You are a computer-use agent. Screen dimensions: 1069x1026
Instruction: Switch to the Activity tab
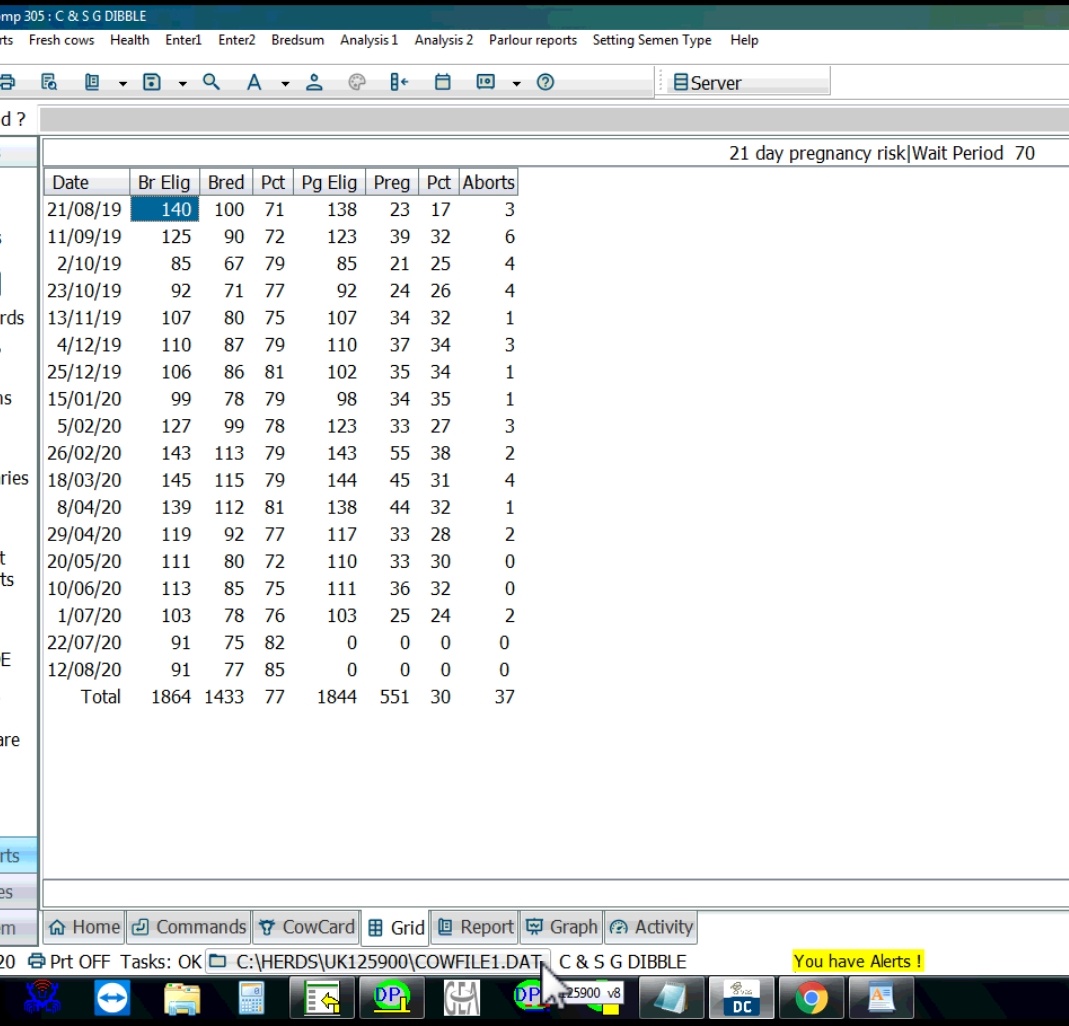[x=651, y=927]
